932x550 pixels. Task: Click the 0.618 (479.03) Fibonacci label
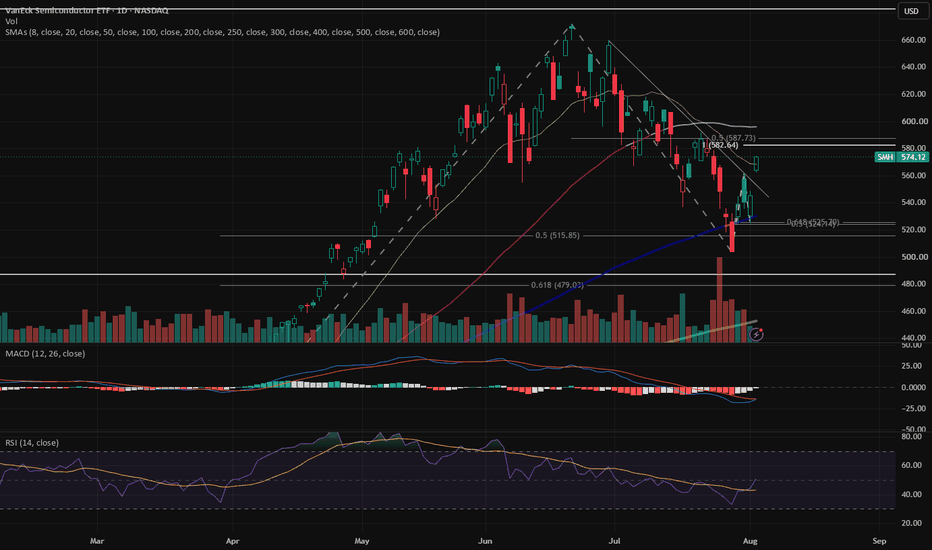tap(557, 285)
